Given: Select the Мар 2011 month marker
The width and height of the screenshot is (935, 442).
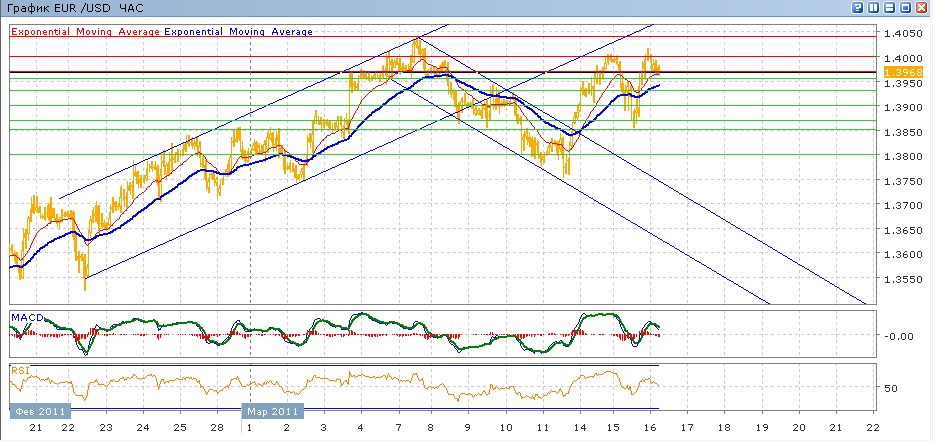Looking at the screenshot, I should tap(272, 410).
